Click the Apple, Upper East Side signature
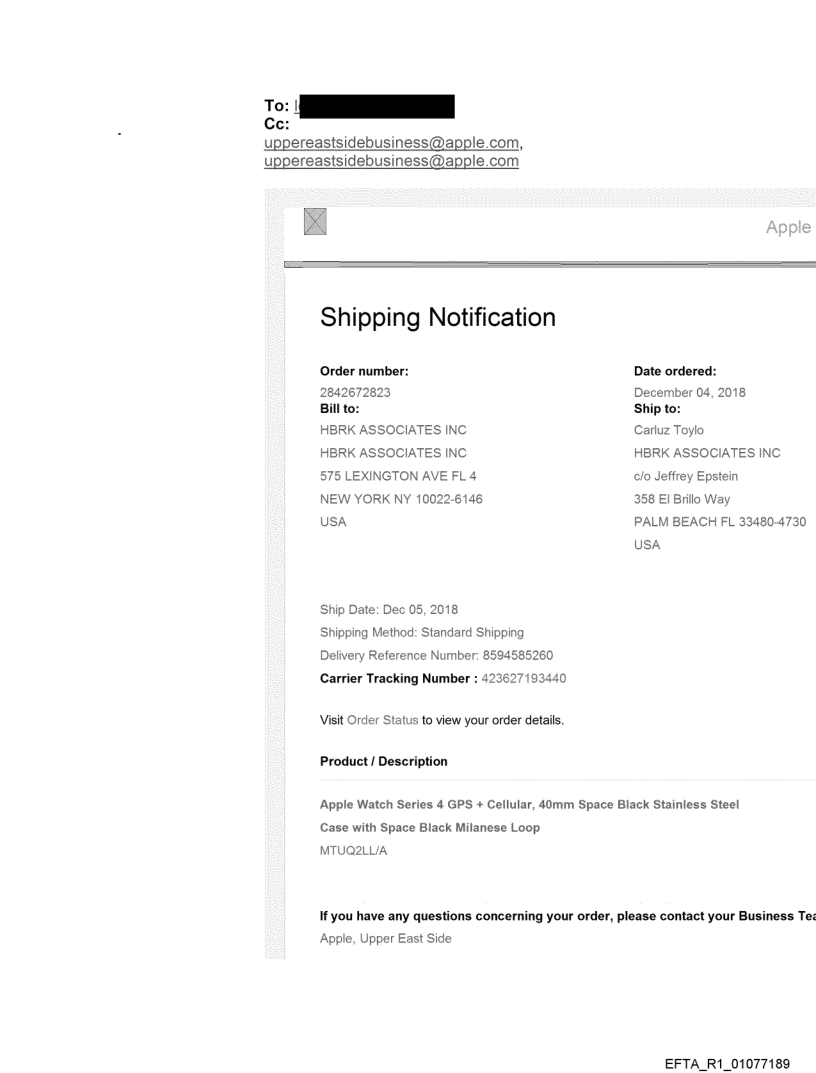 coord(385,938)
